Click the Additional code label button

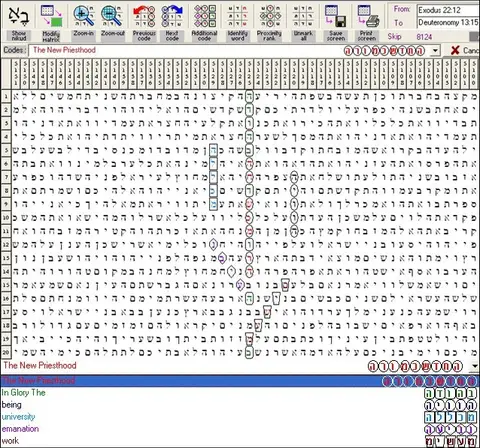204,36
